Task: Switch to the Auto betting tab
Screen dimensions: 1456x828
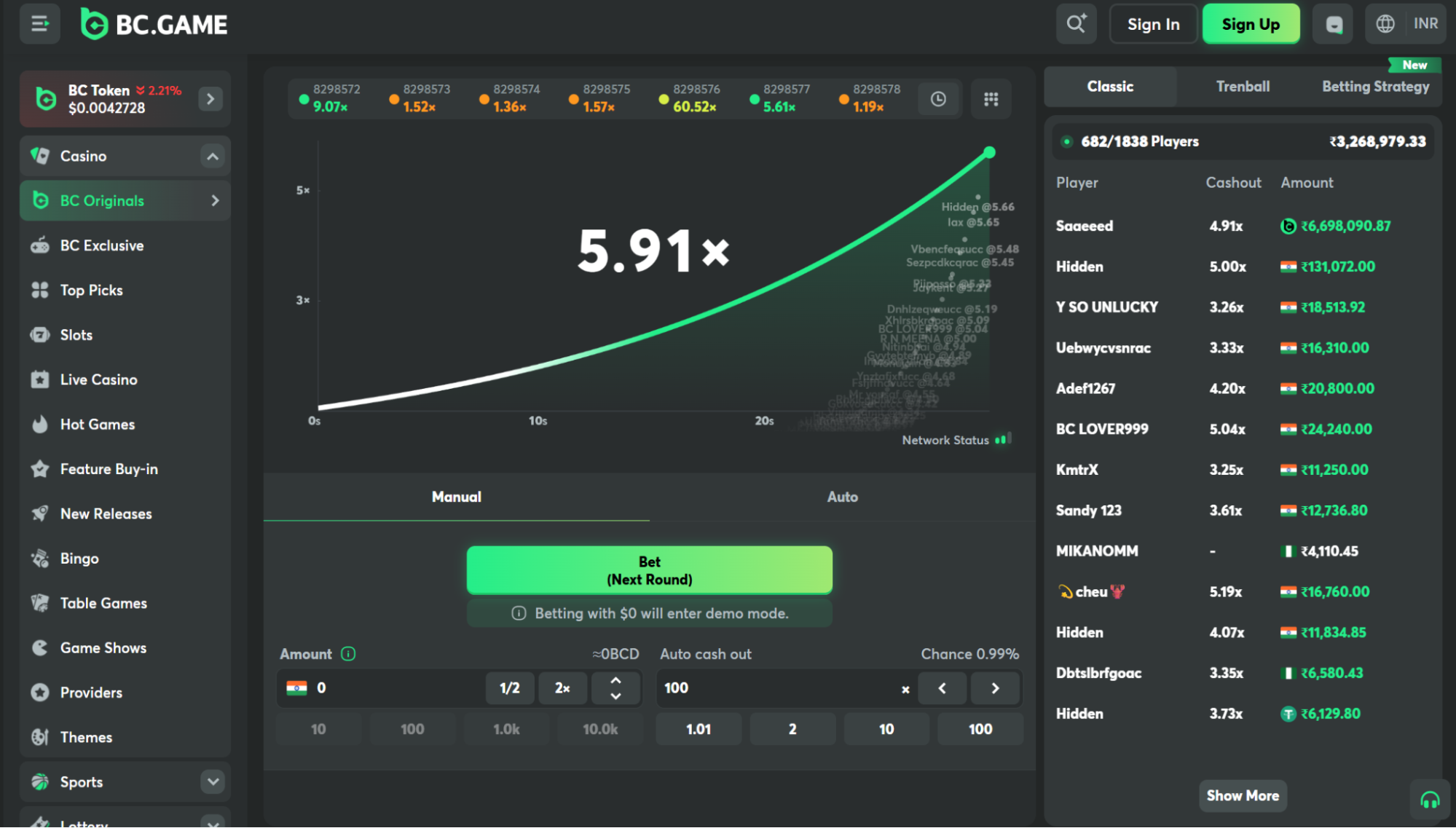Action: pos(842,497)
